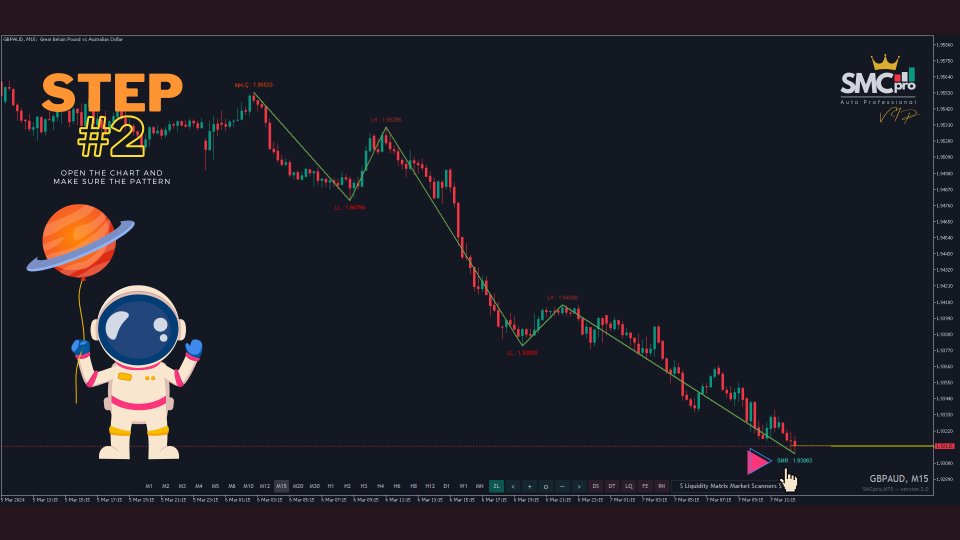Viewport: 960px width, 540px height.
Task: Select the H1 timeframe
Action: (331, 485)
